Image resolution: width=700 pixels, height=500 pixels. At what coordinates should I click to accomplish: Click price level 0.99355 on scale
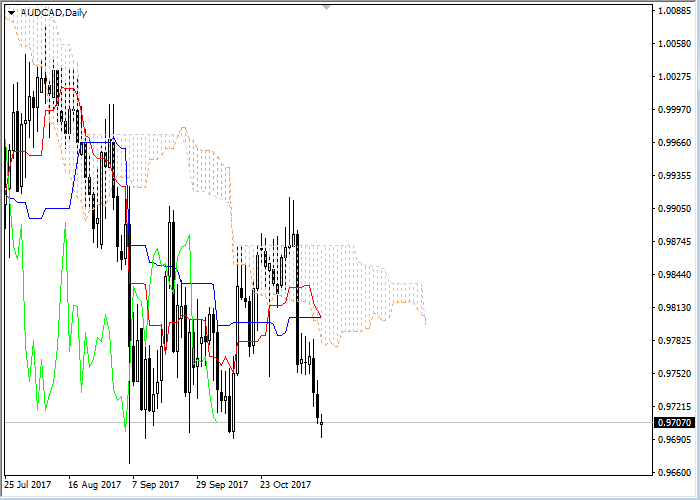[675, 176]
